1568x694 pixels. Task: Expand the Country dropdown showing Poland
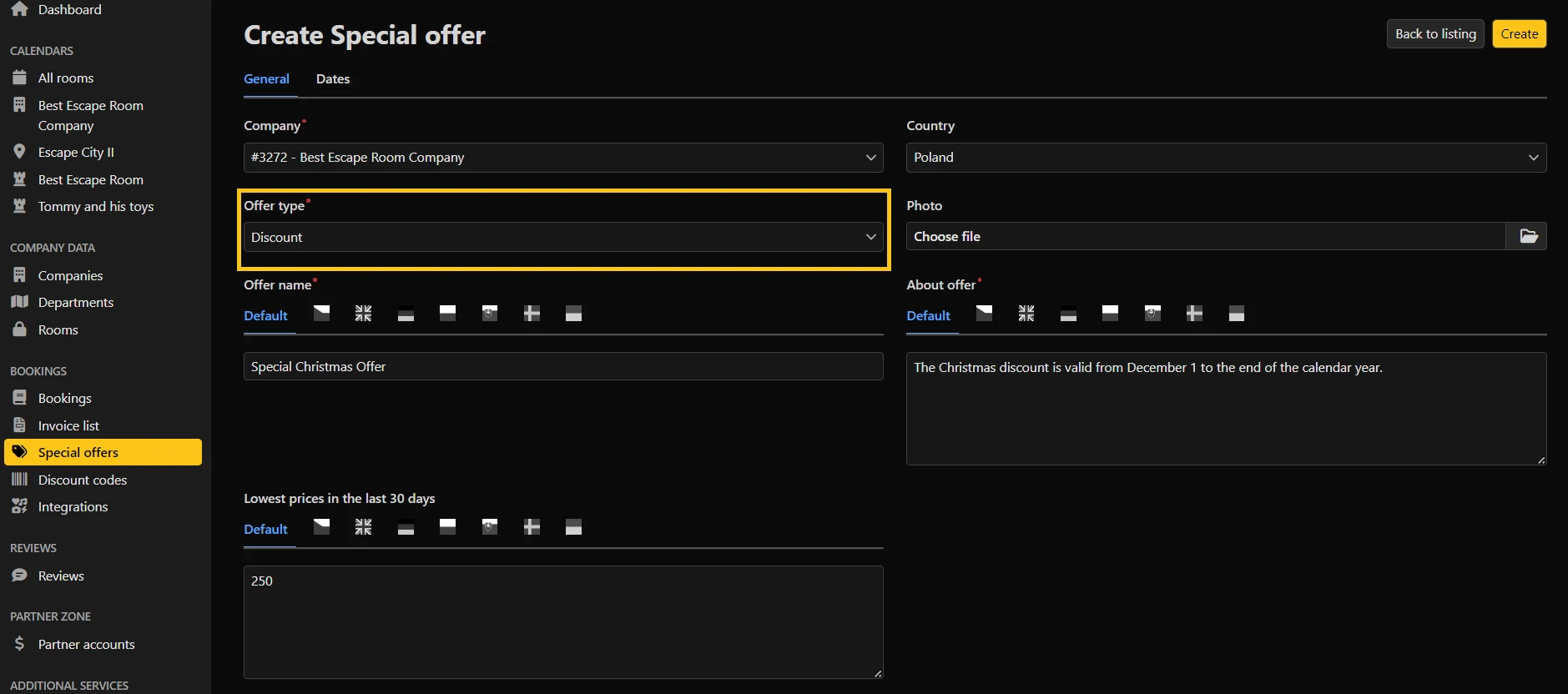1225,158
